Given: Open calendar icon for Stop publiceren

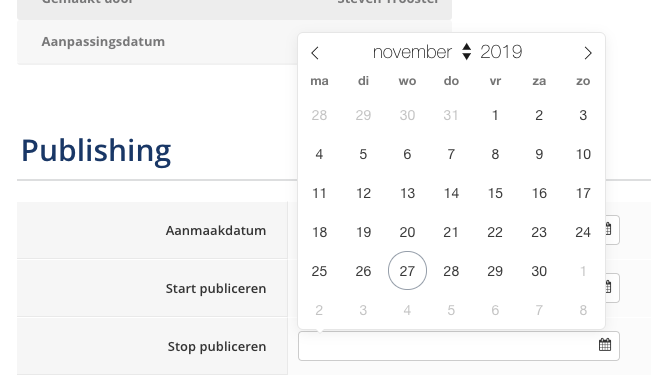Looking at the screenshot, I should pos(605,345).
